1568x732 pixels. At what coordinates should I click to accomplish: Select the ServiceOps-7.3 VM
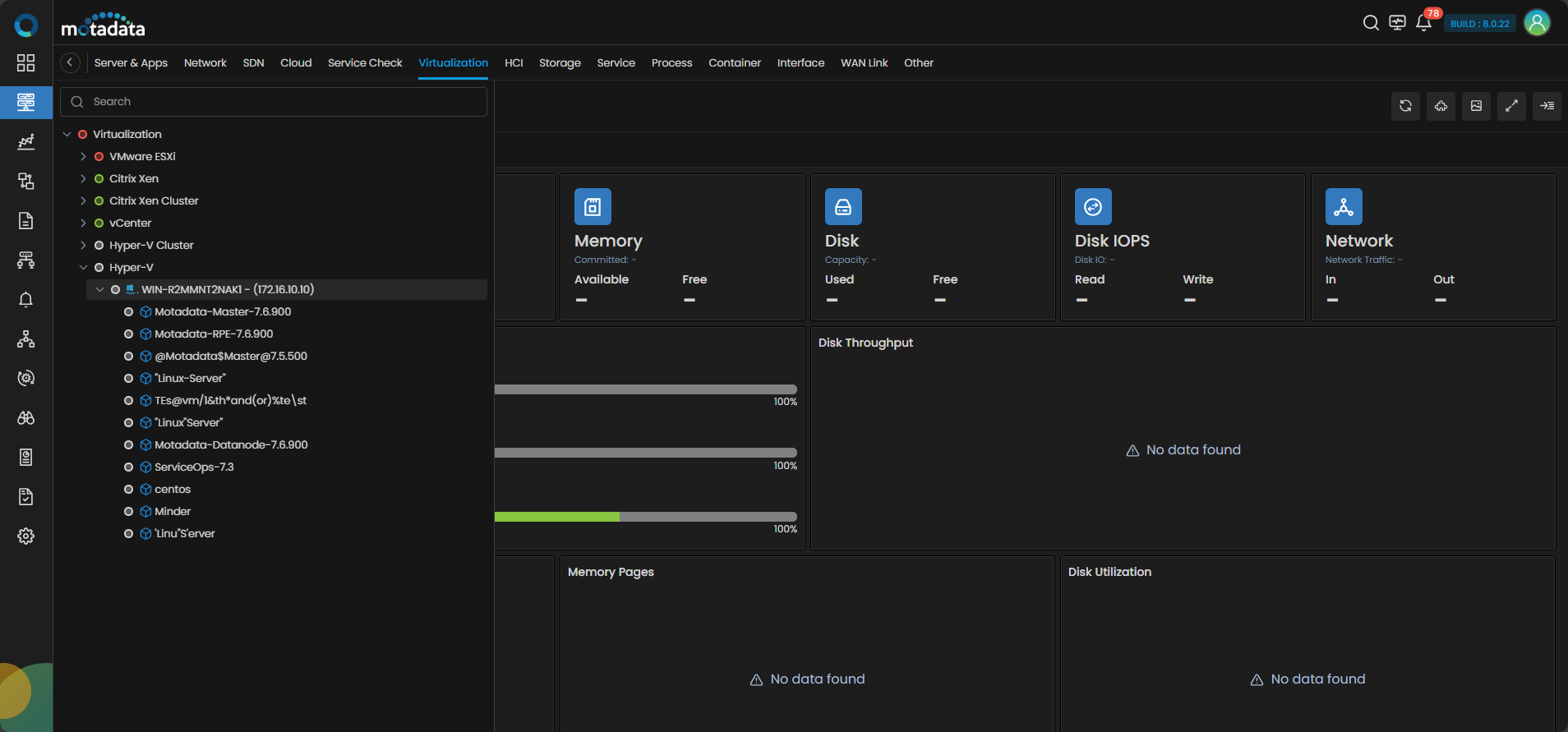194,467
